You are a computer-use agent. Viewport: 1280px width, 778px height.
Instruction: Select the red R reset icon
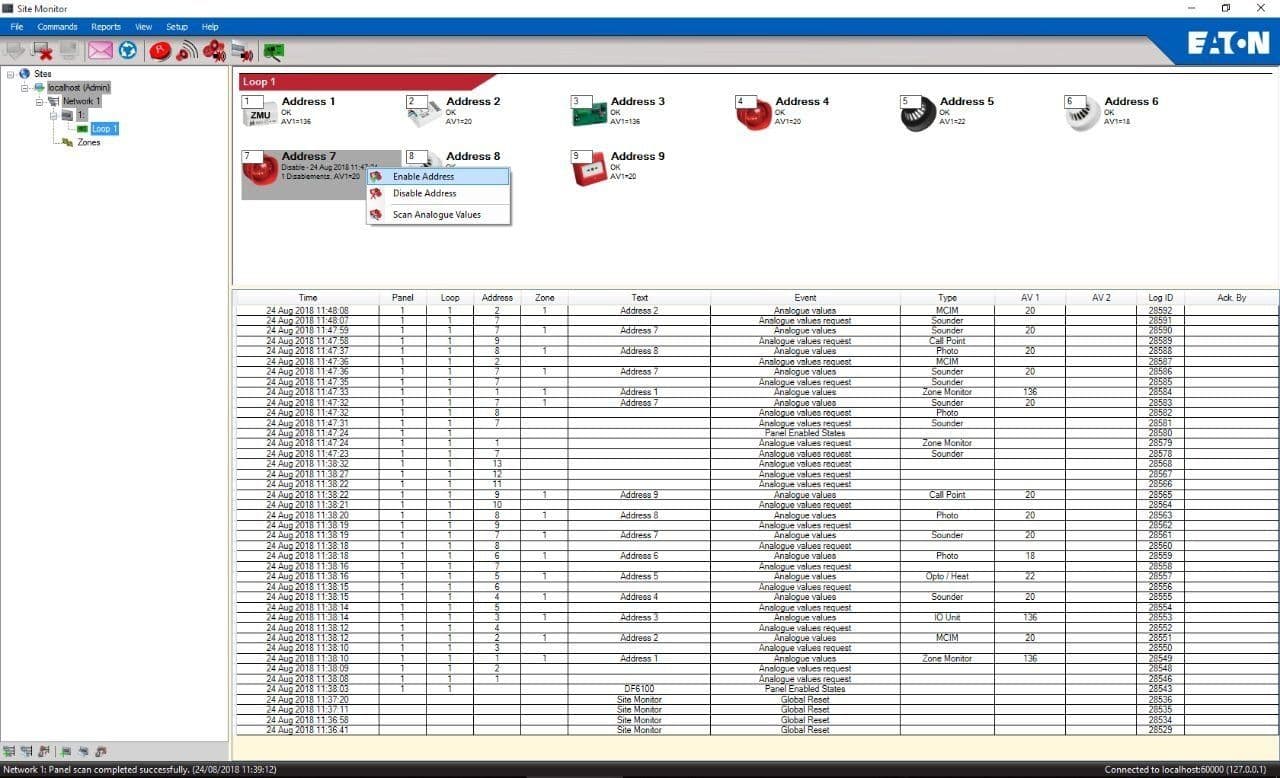coord(160,50)
